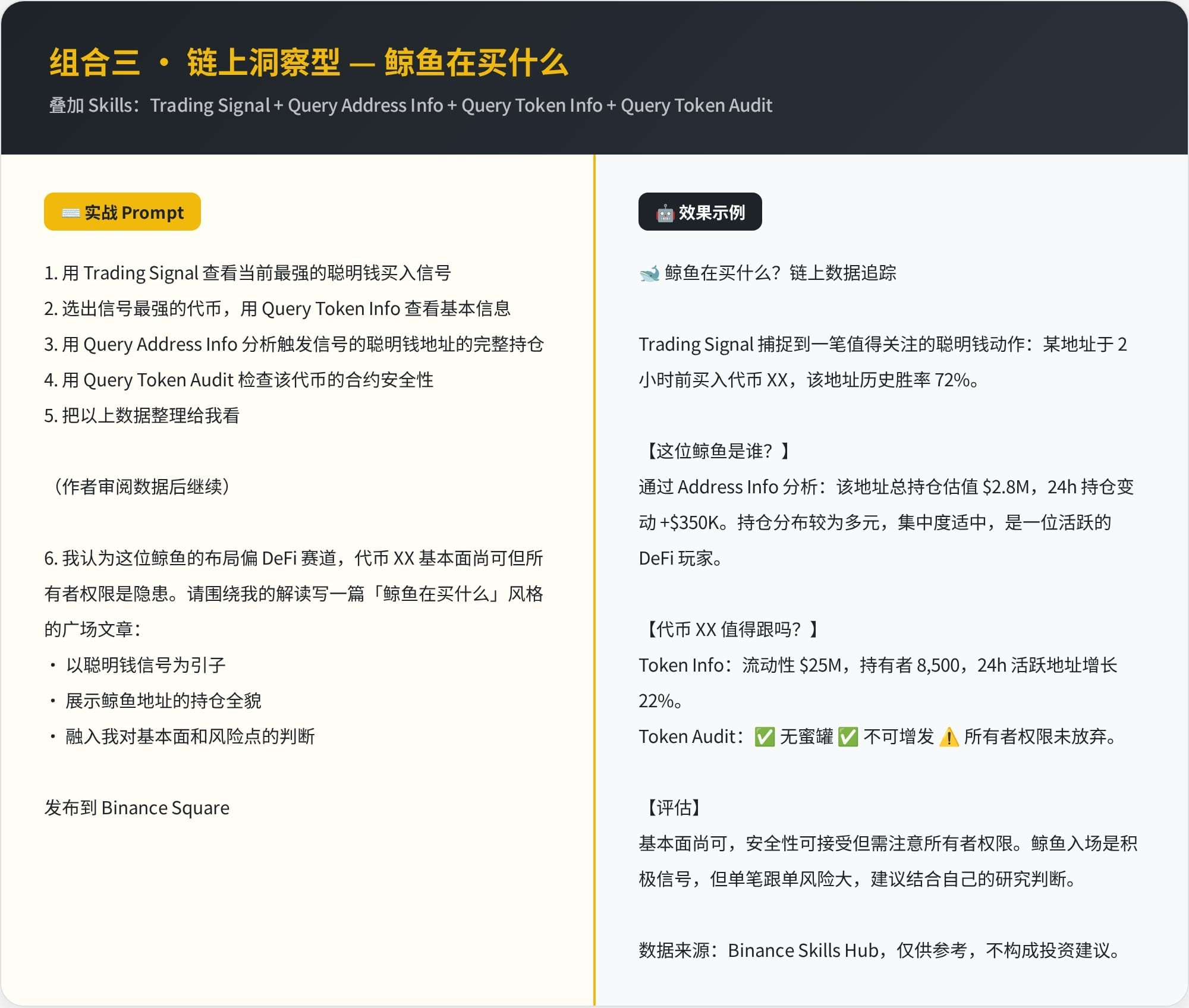This screenshot has height=1008, width=1189.
Task: Click the keyboard icon in 实战 Prompt badge
Action: (x=70, y=213)
